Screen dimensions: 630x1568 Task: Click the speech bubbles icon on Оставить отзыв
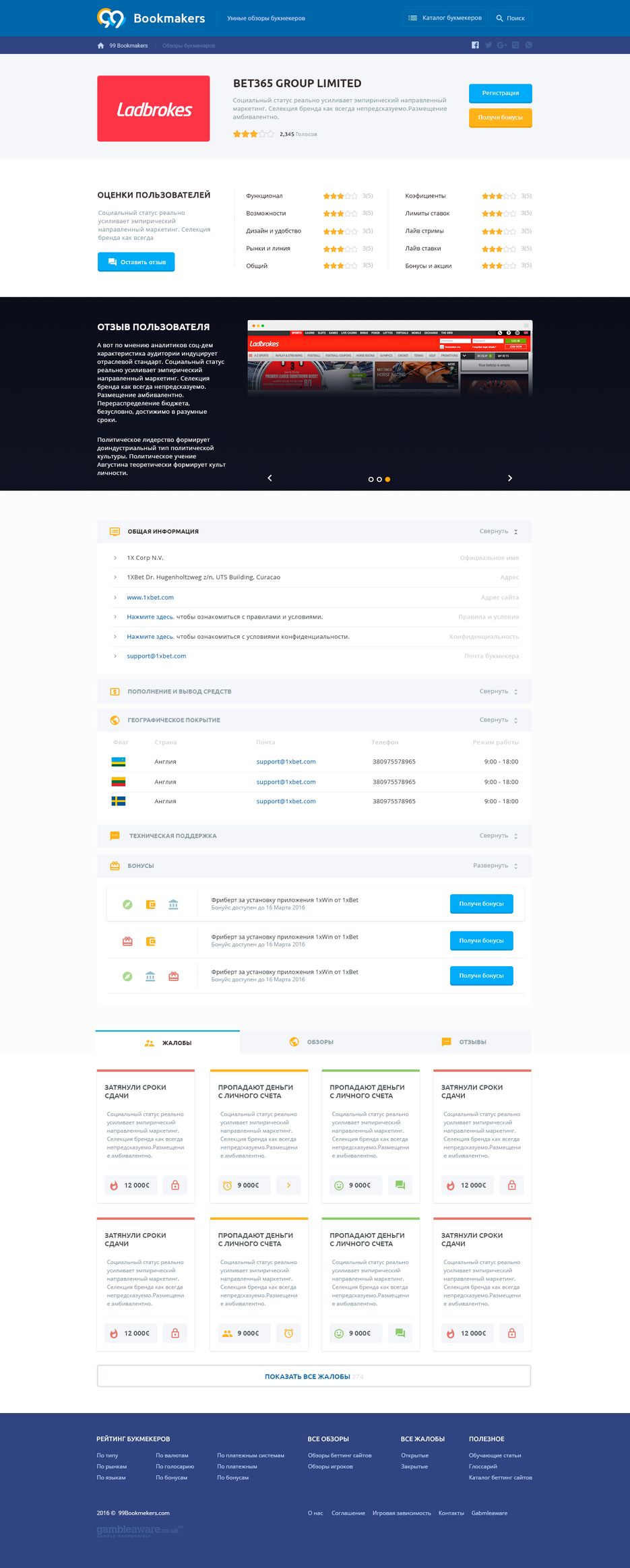[113, 262]
